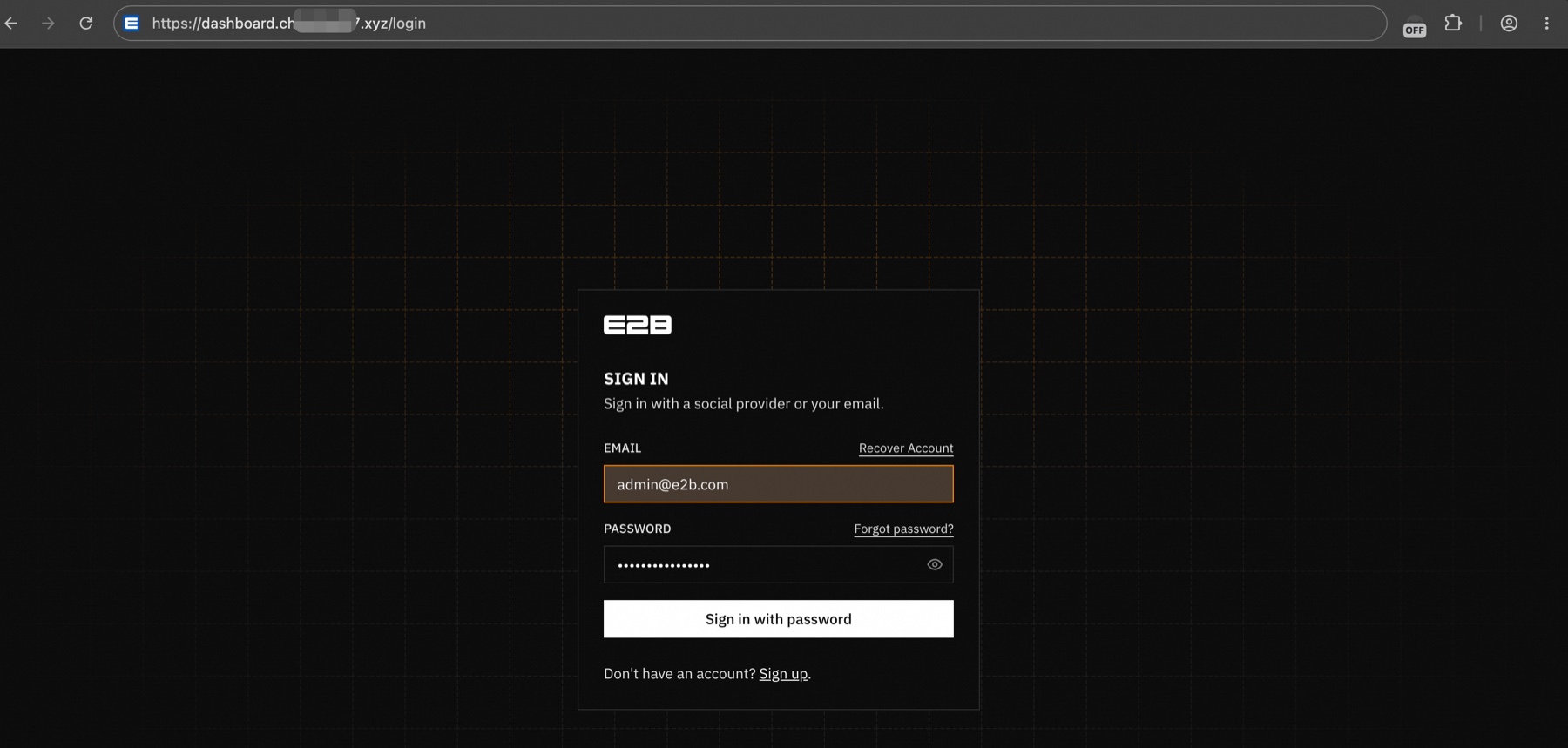Open the Sign up link
The width and height of the screenshot is (1568, 748).
click(783, 674)
